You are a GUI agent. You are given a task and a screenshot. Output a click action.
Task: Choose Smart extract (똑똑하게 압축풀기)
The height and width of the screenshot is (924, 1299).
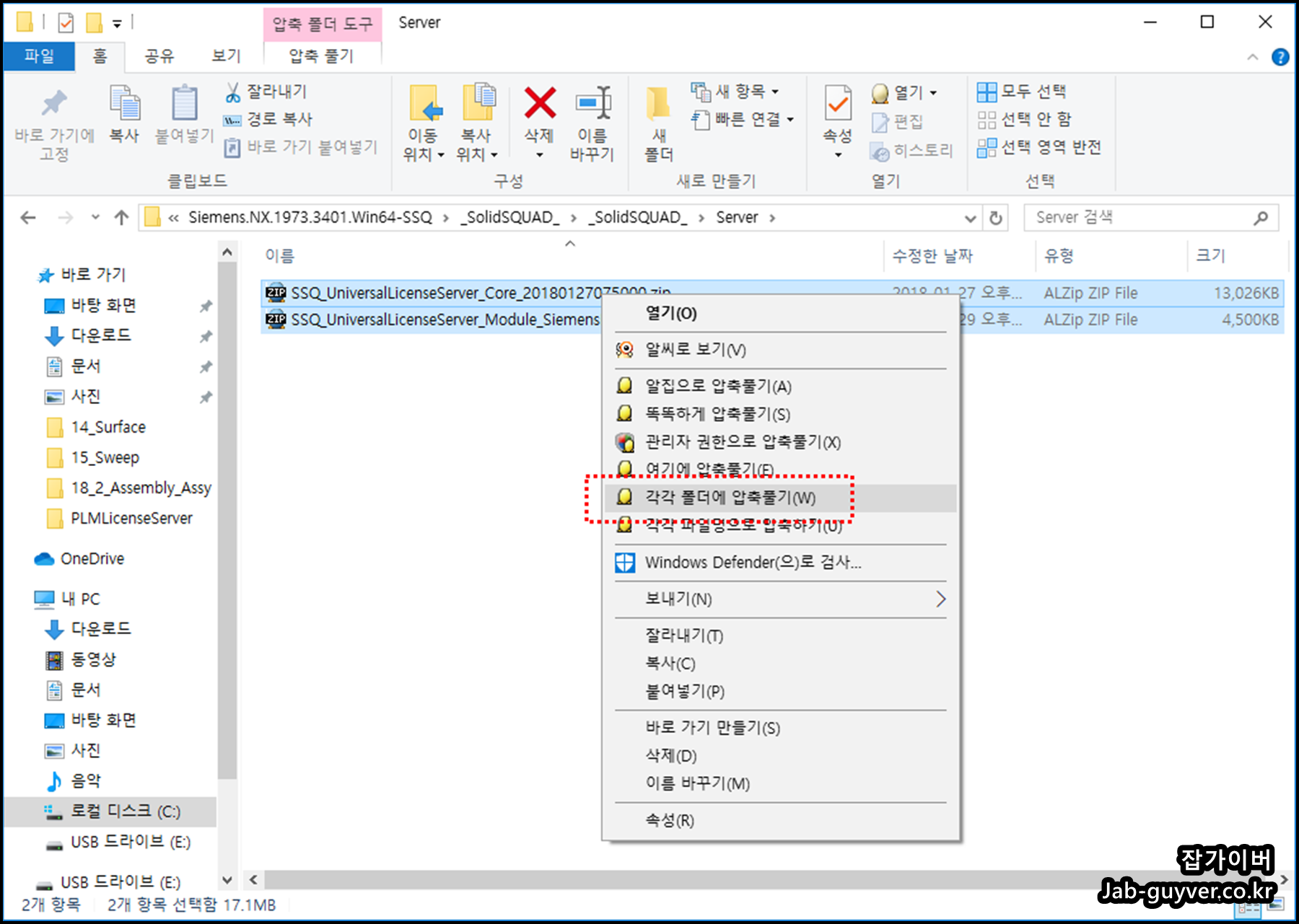[x=781, y=414]
